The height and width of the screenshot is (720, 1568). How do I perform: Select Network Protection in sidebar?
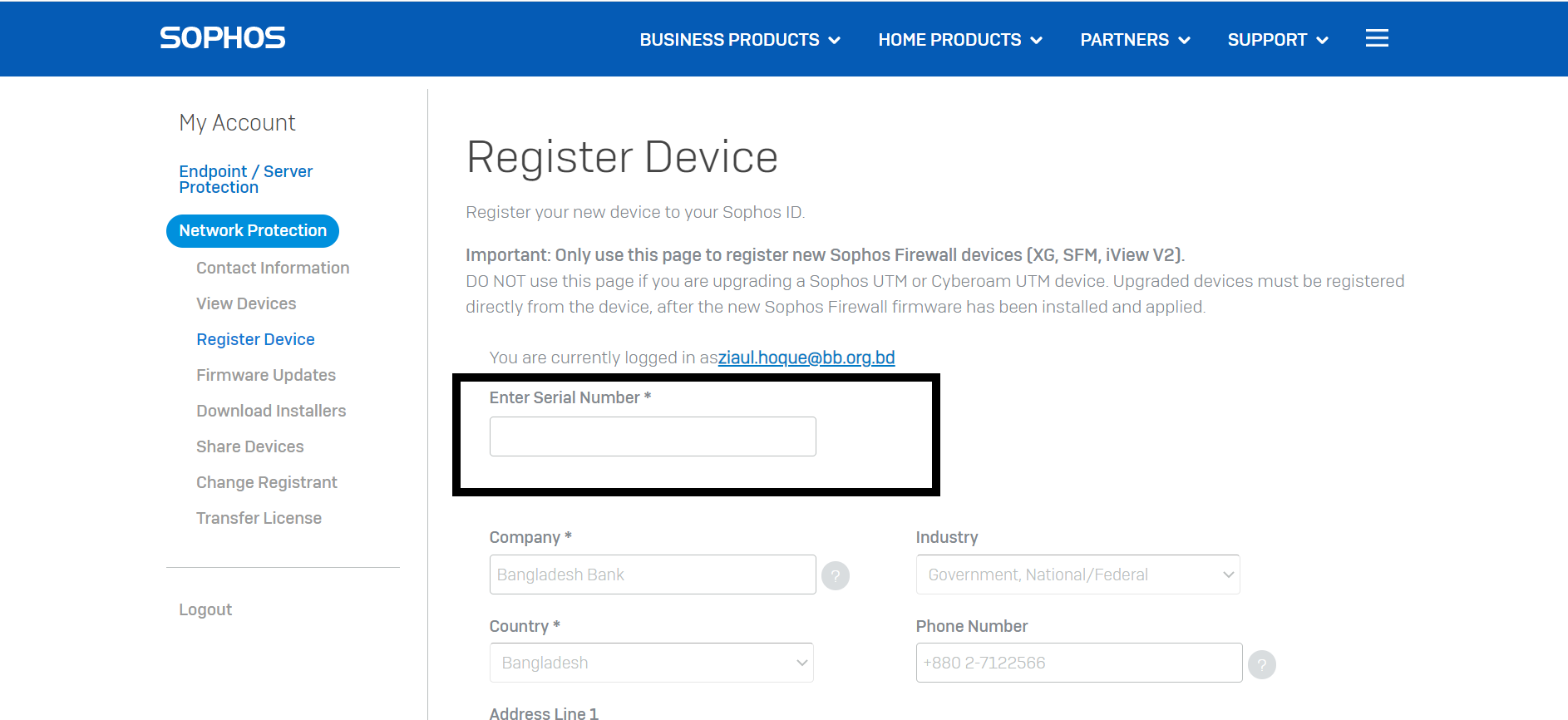point(253,231)
